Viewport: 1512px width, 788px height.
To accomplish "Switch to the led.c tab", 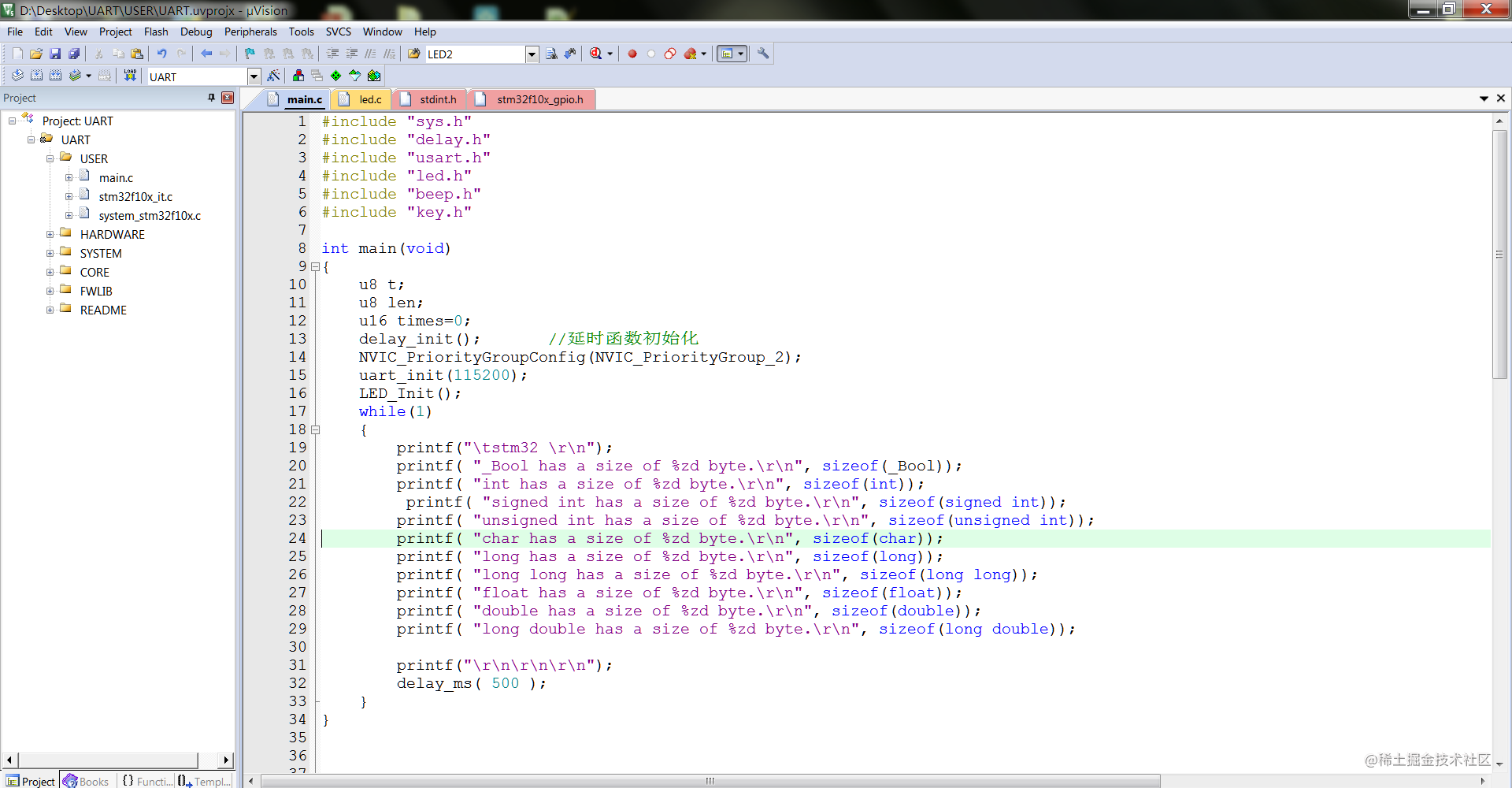I will coord(363,99).
